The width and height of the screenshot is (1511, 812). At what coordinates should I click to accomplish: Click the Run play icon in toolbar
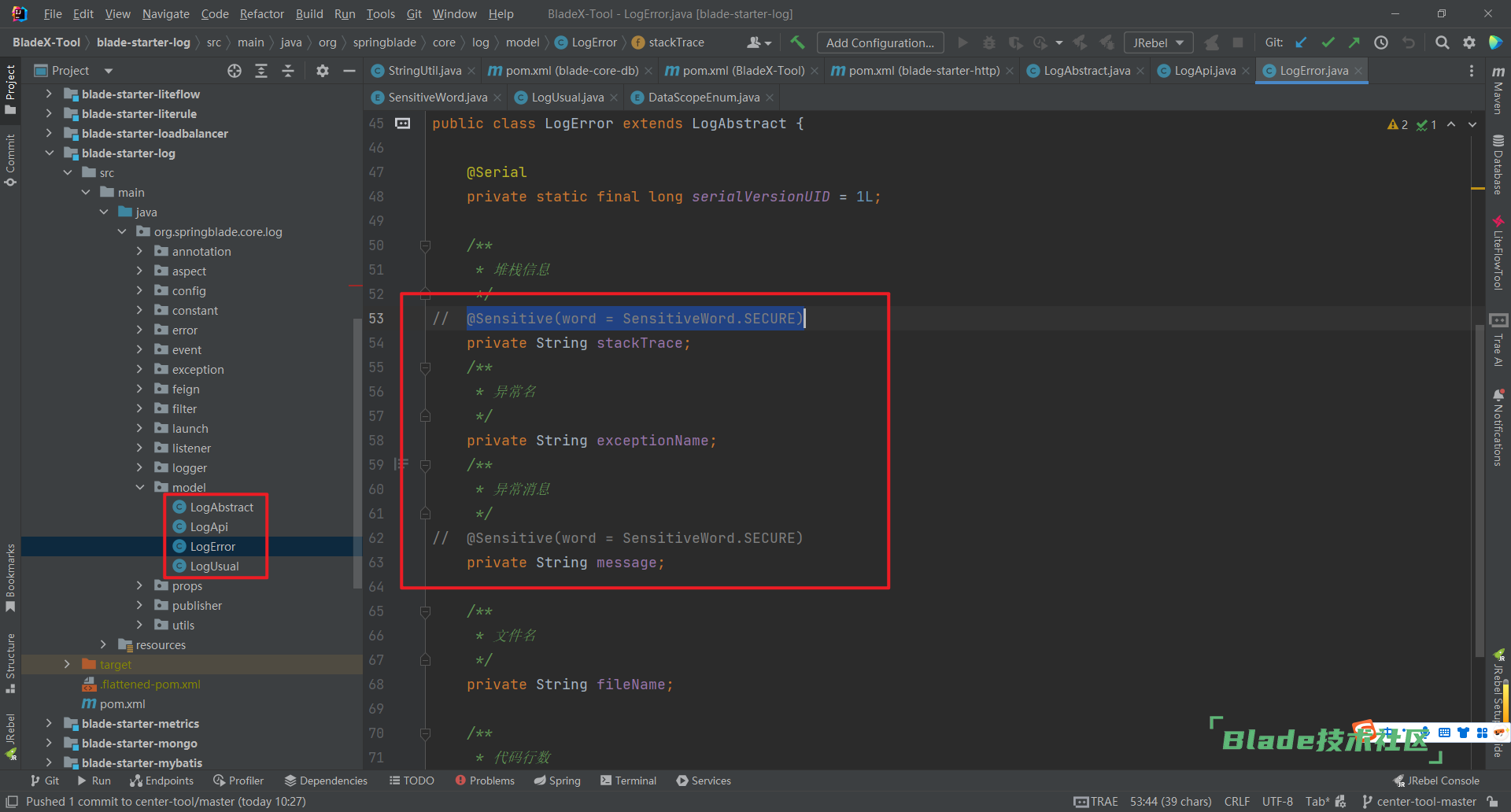(x=962, y=42)
